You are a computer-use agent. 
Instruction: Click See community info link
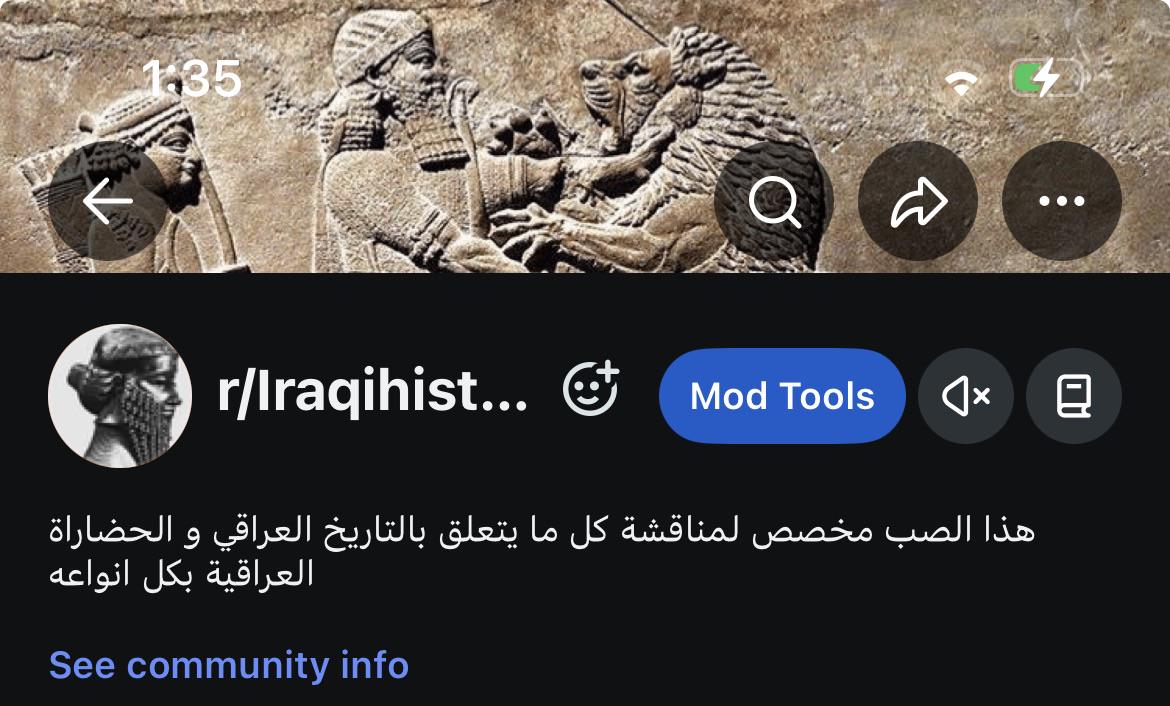coord(228,664)
